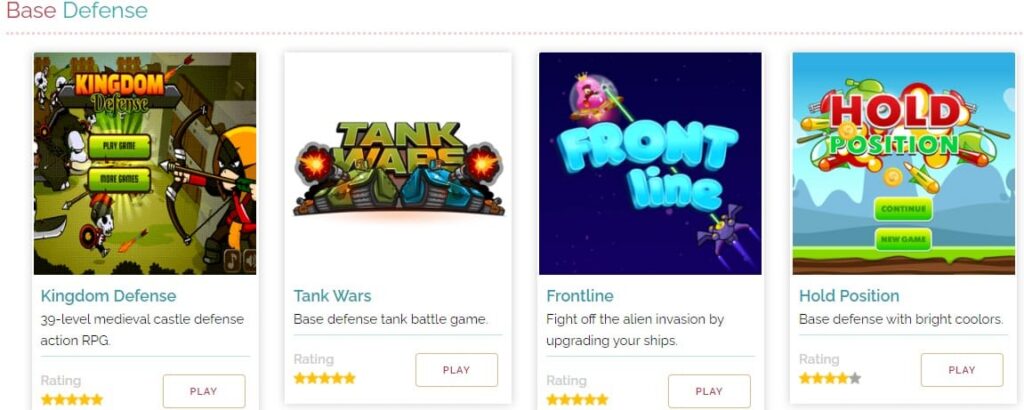Open the Frontline game thumbnail
1024x410 pixels.
tap(650, 163)
